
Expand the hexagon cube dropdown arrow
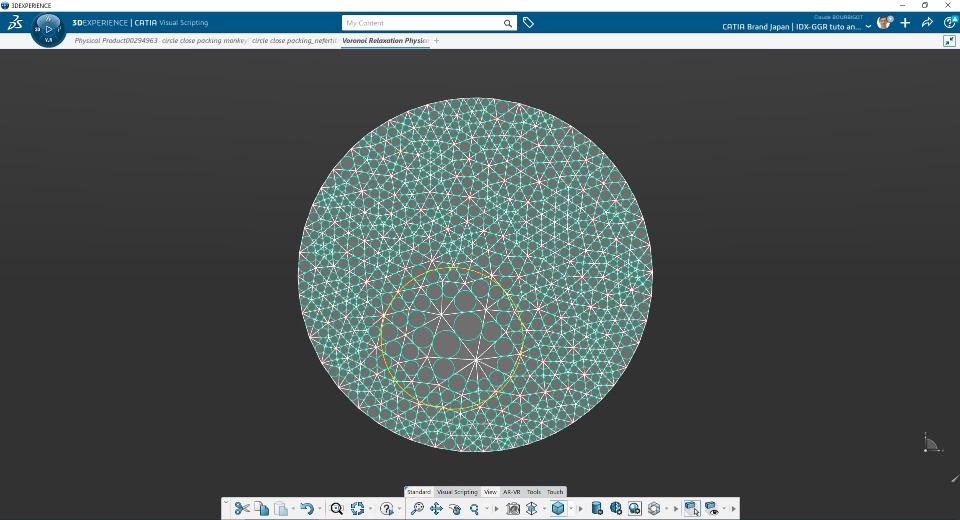pyautogui.click(x=667, y=509)
